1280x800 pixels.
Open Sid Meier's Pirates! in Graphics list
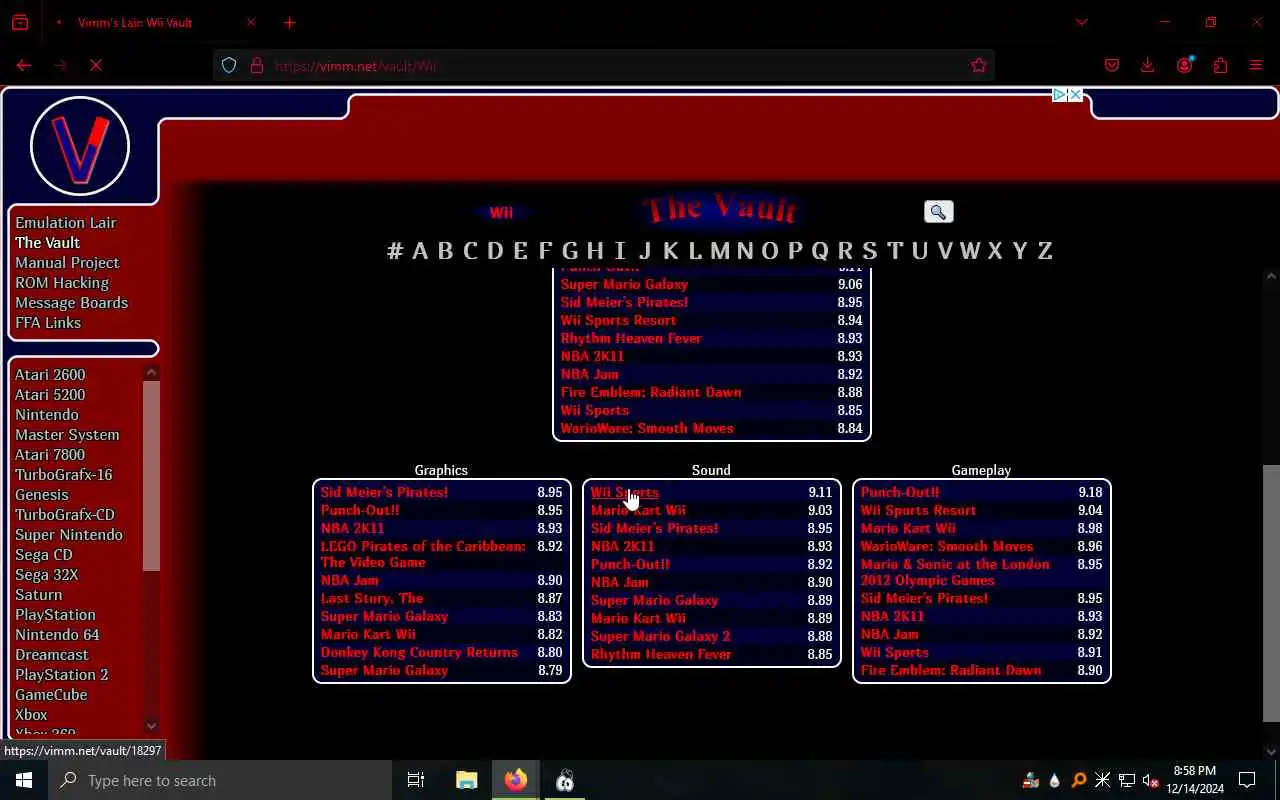[x=385, y=492]
